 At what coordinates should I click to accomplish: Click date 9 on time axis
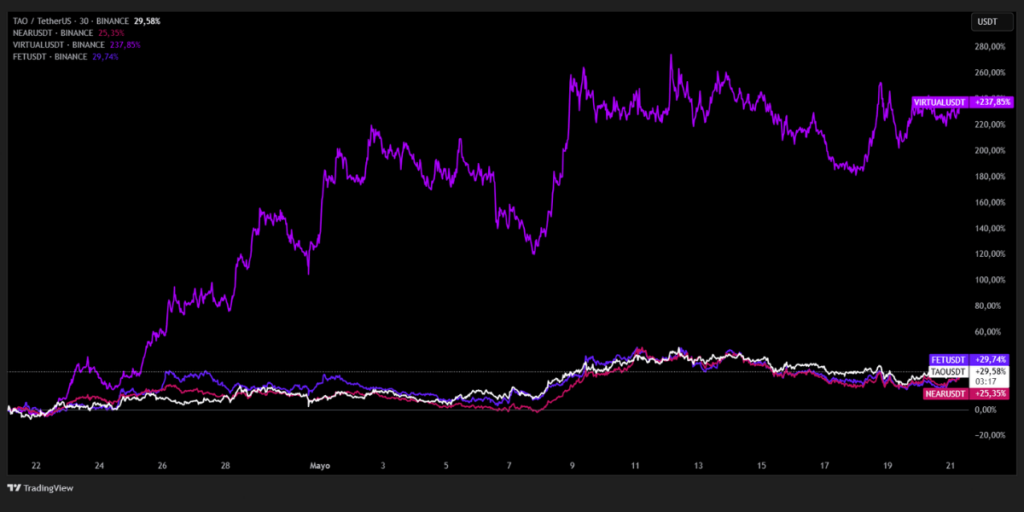[572, 466]
